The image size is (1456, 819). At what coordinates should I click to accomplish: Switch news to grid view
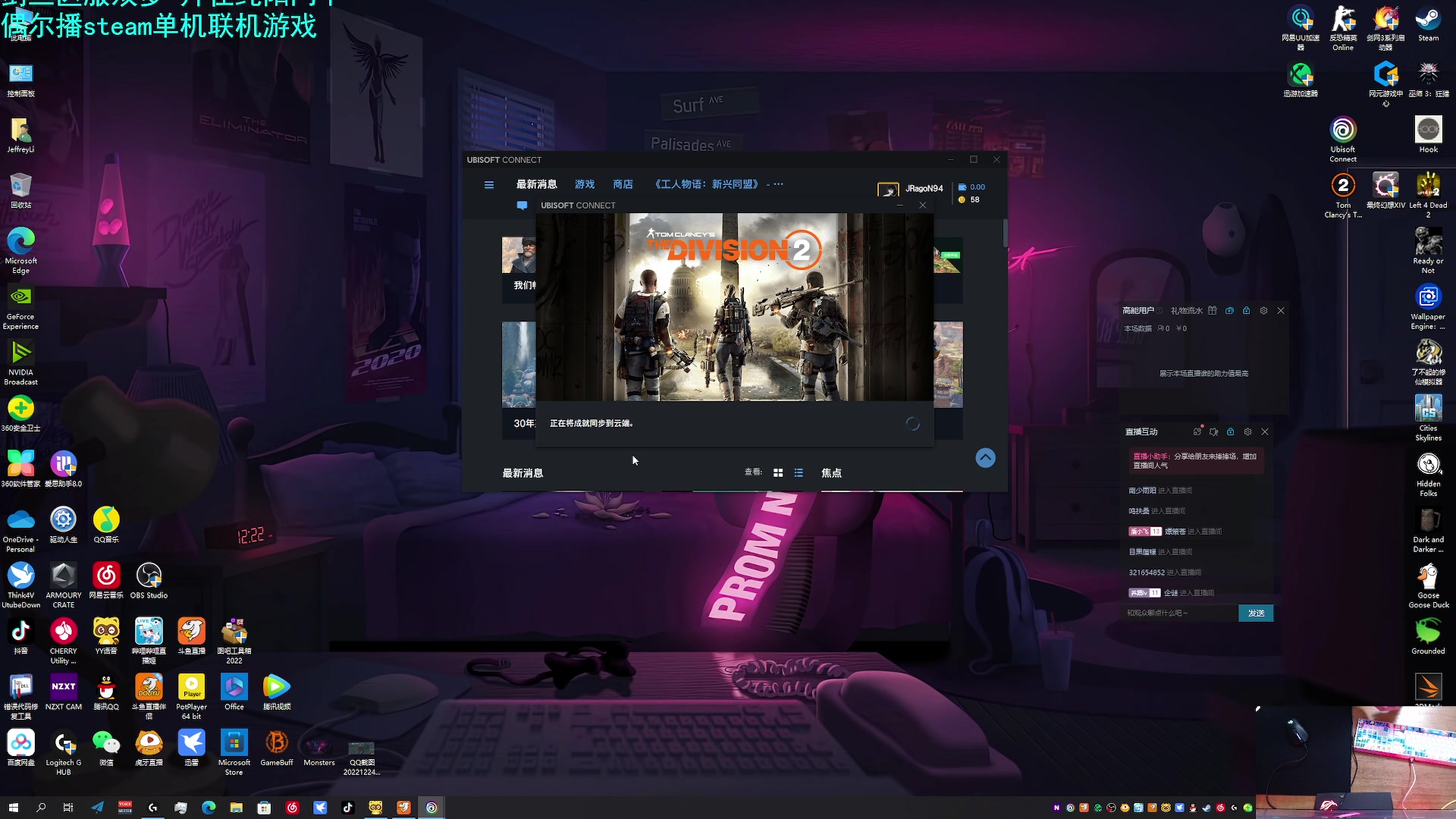click(778, 473)
